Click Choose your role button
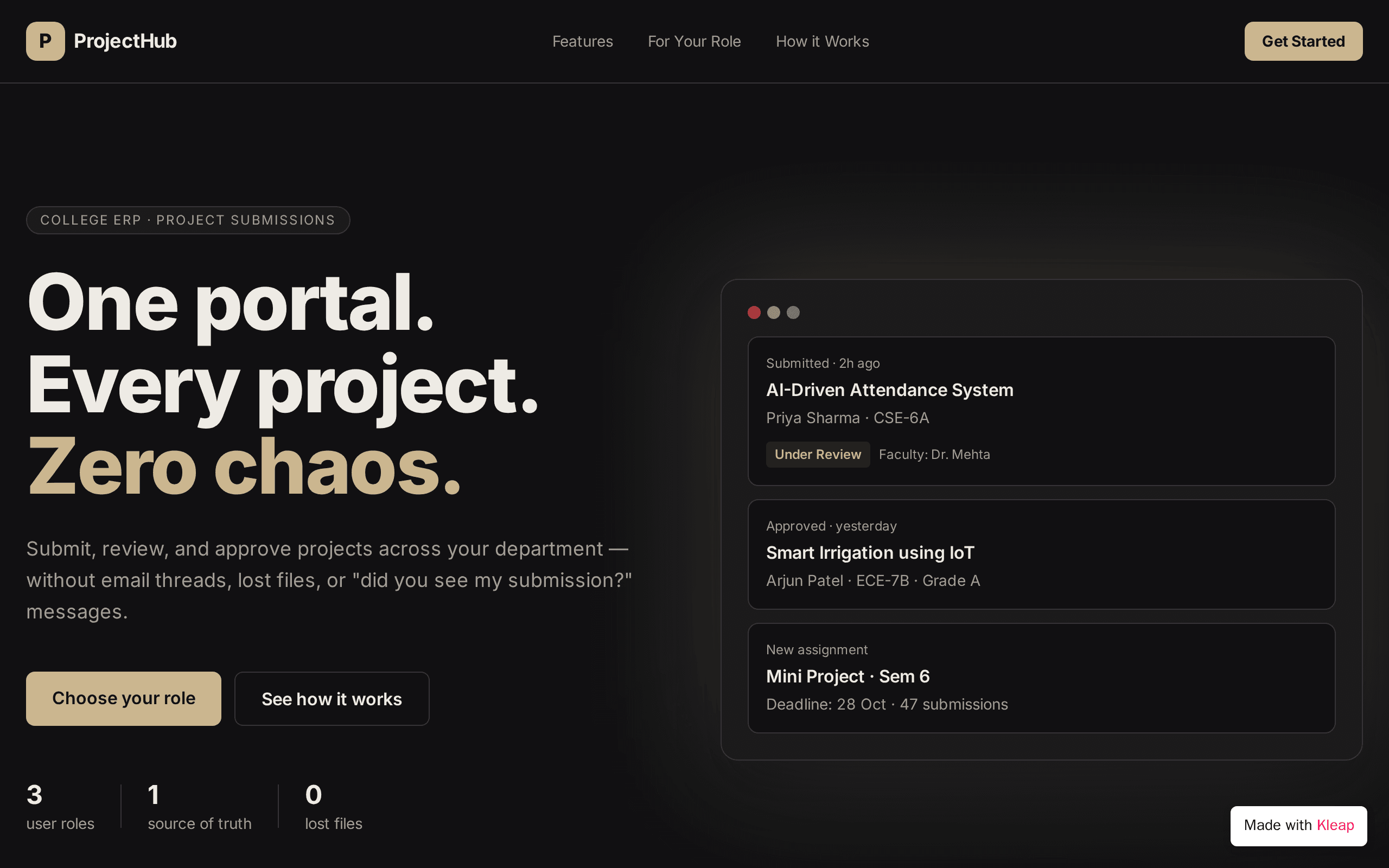 click(x=123, y=699)
